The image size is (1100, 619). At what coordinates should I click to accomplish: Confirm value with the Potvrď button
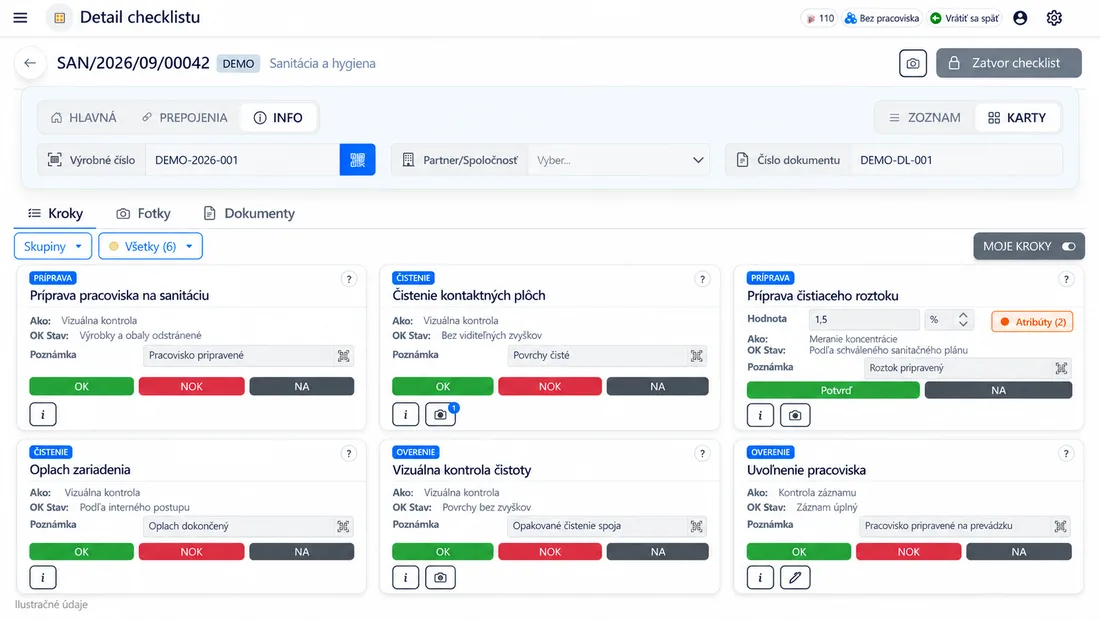click(x=833, y=390)
